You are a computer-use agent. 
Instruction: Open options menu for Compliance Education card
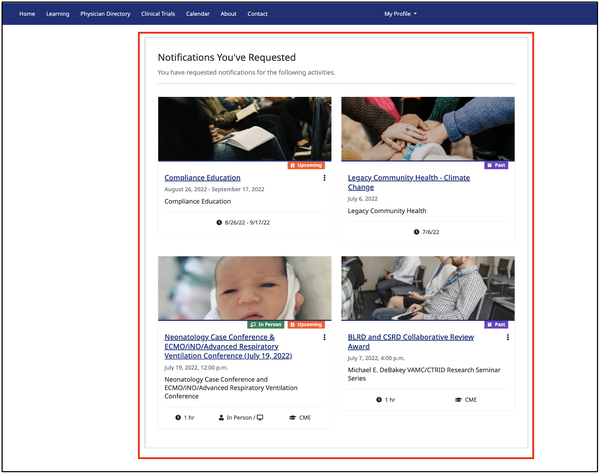point(324,178)
